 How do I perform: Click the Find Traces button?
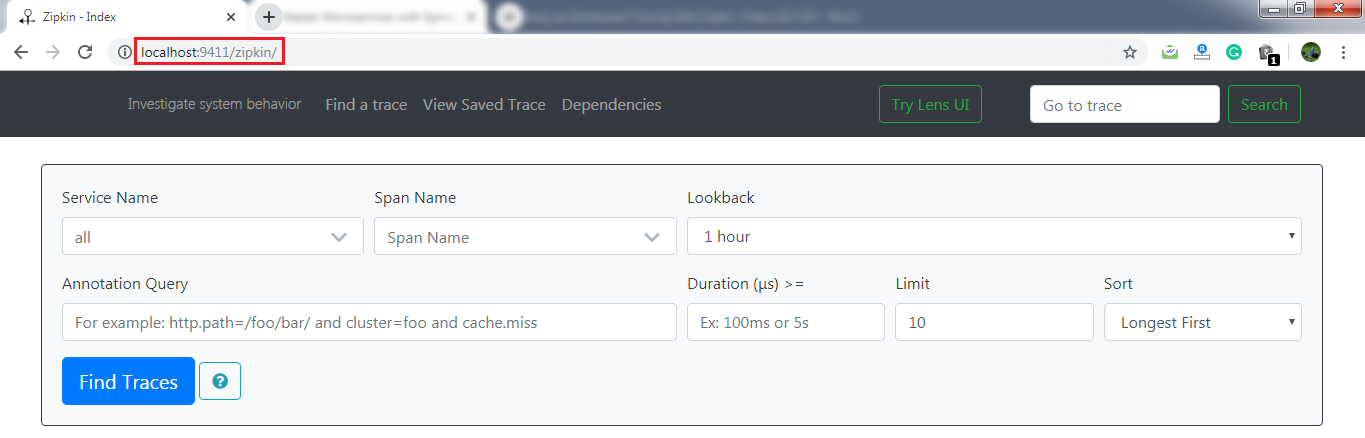(x=128, y=381)
